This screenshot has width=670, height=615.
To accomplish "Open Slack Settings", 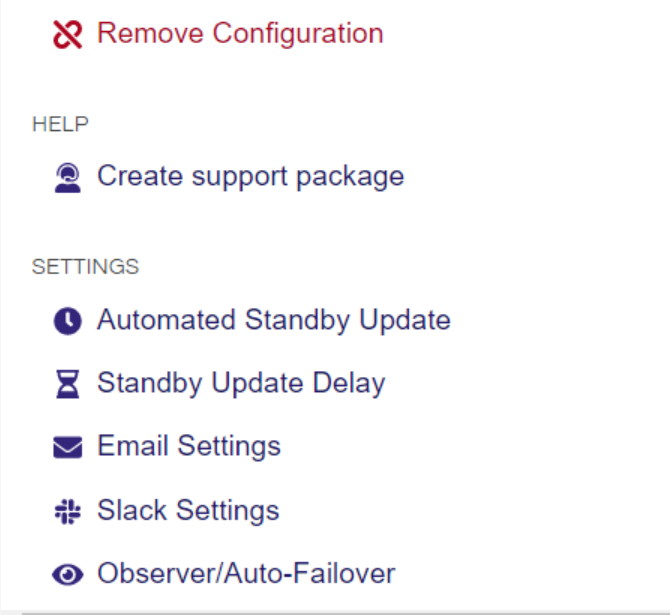I will pyautogui.click(x=188, y=510).
